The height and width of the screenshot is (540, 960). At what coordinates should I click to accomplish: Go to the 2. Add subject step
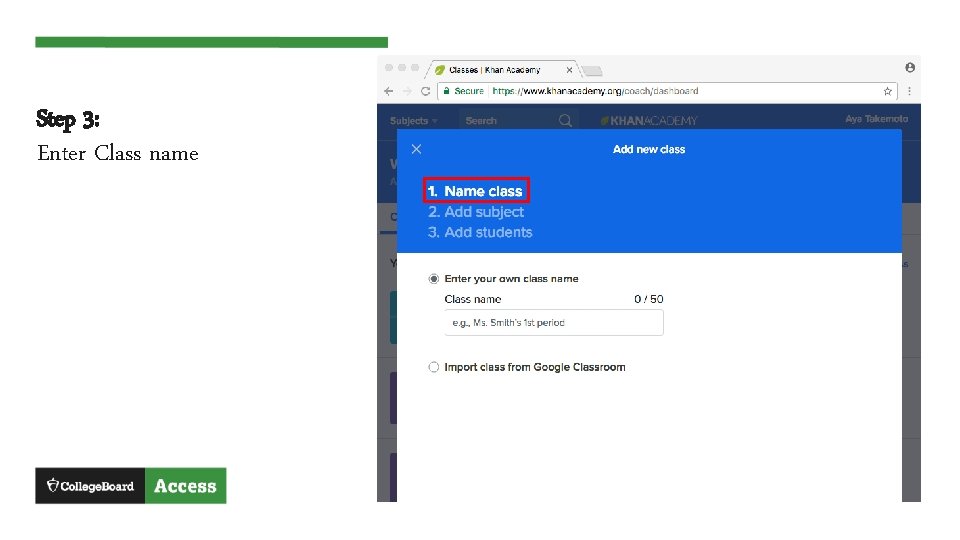[476, 212]
